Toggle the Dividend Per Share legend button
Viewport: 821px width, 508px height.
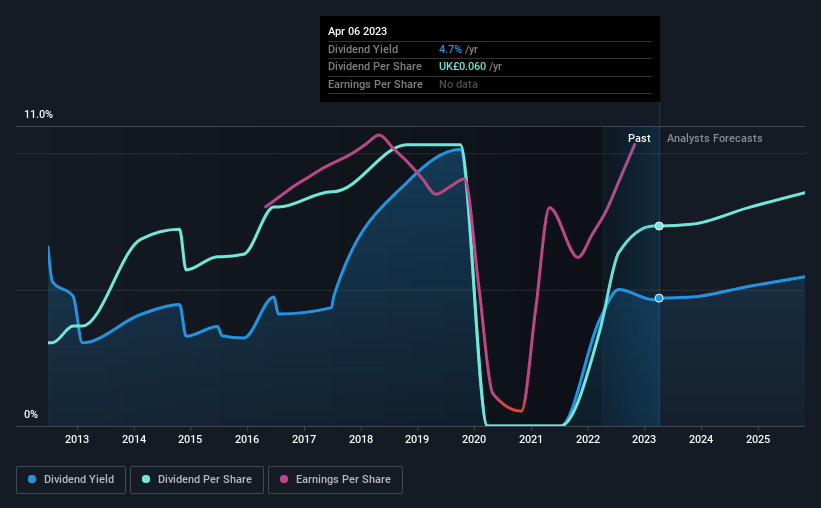[197, 480]
